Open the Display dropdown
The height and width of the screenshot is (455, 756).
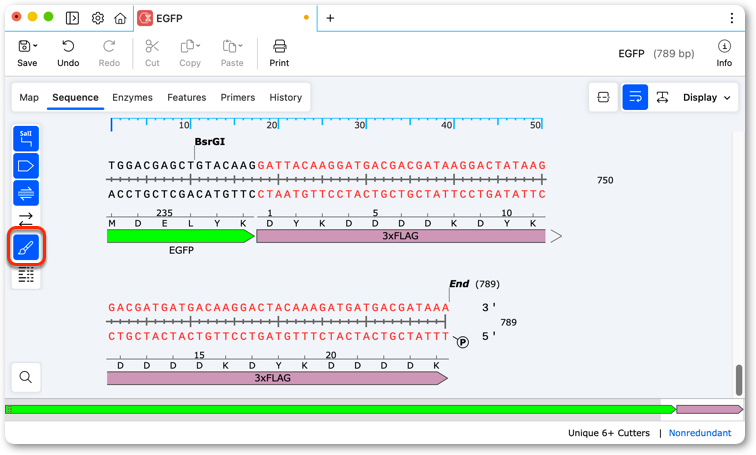[706, 97]
